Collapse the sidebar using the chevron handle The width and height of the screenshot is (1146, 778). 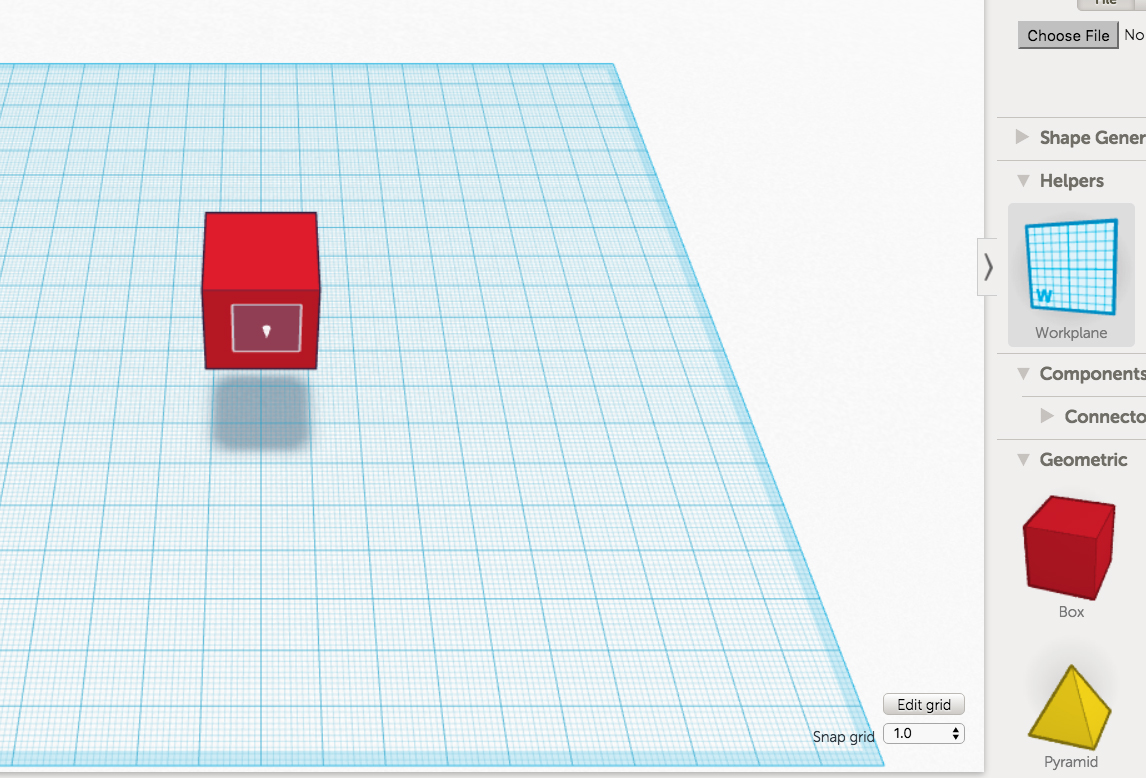click(x=988, y=267)
